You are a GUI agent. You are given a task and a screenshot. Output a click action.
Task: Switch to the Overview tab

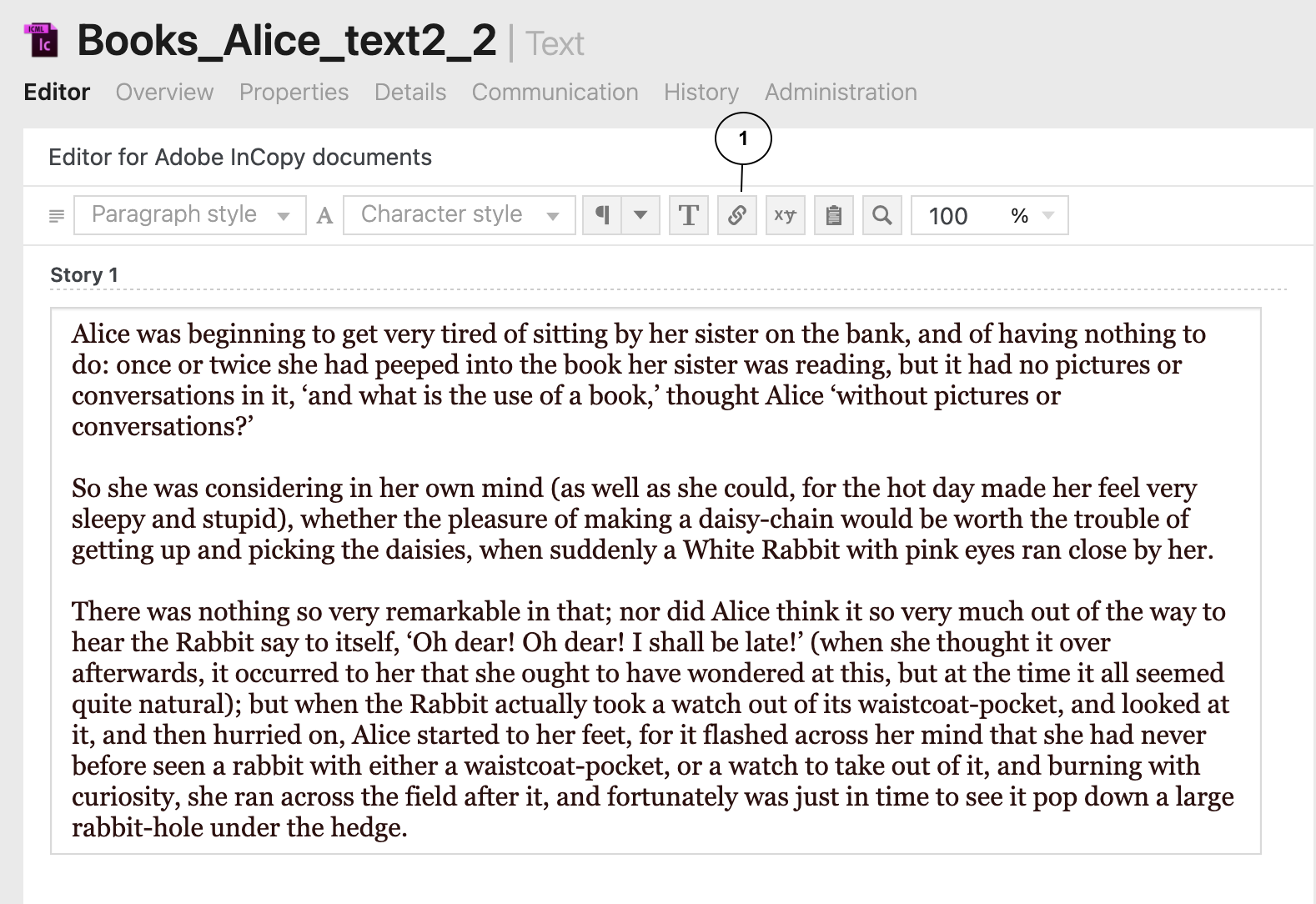click(164, 92)
